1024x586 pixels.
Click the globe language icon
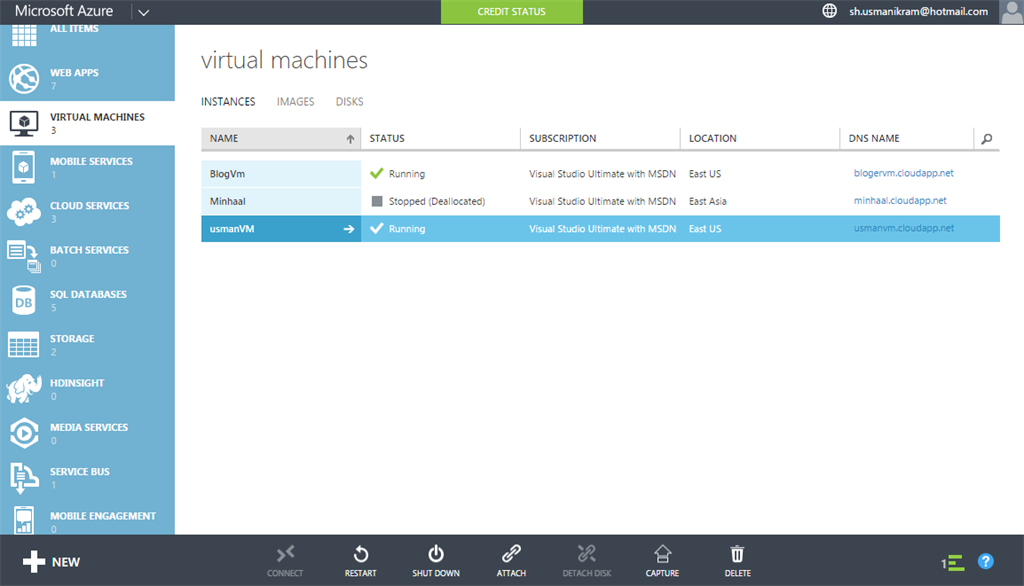pyautogui.click(x=829, y=11)
